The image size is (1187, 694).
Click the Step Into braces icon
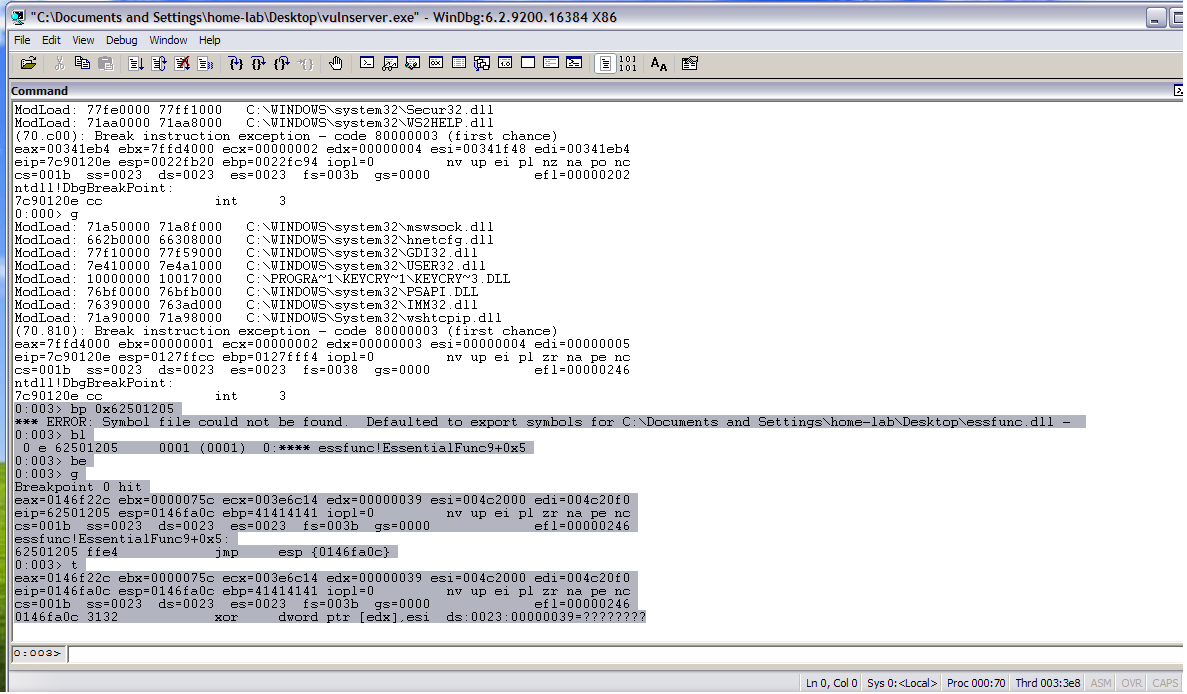(x=236, y=64)
